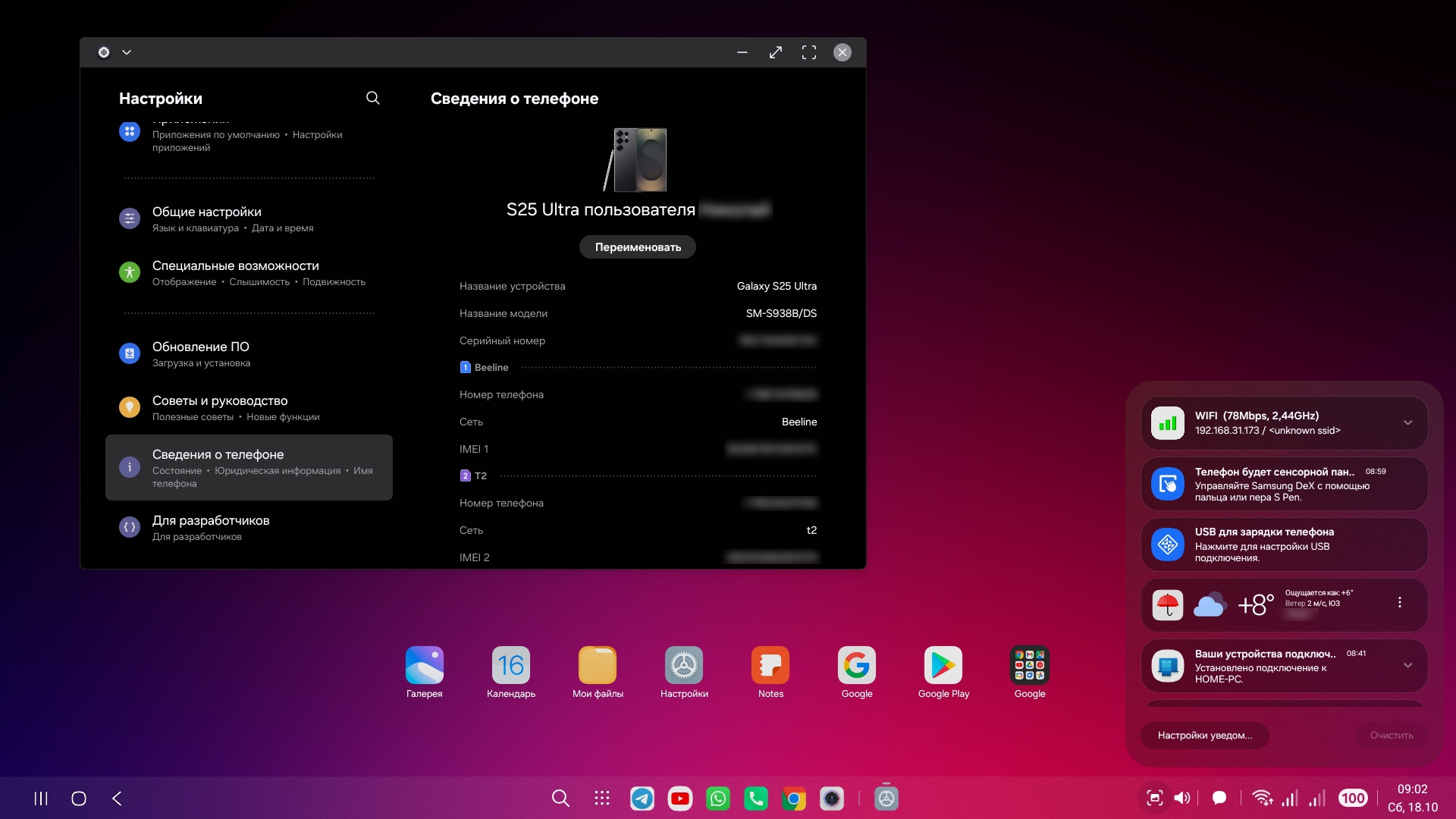Open the Gallery app on desktop
This screenshot has width=1456, height=819.
[x=424, y=666]
